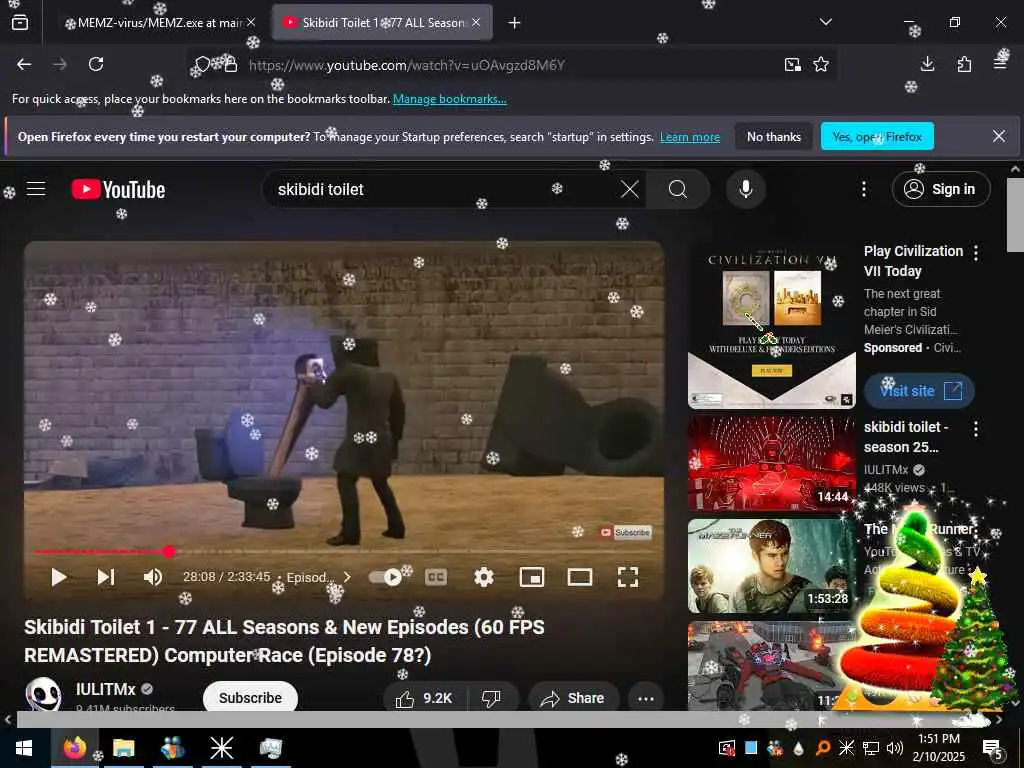The image size is (1024, 768).
Task: Expand the Episode chapter chevron
Action: click(x=347, y=577)
